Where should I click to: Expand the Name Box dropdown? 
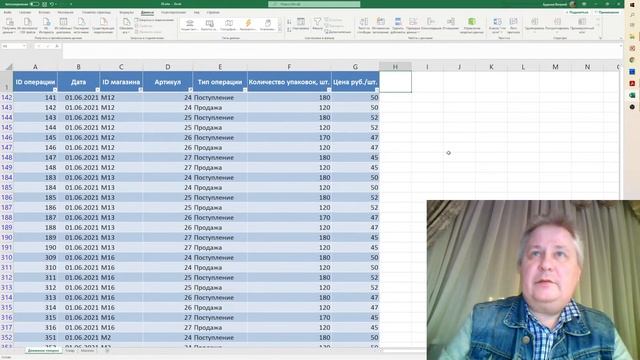(x=24, y=46)
